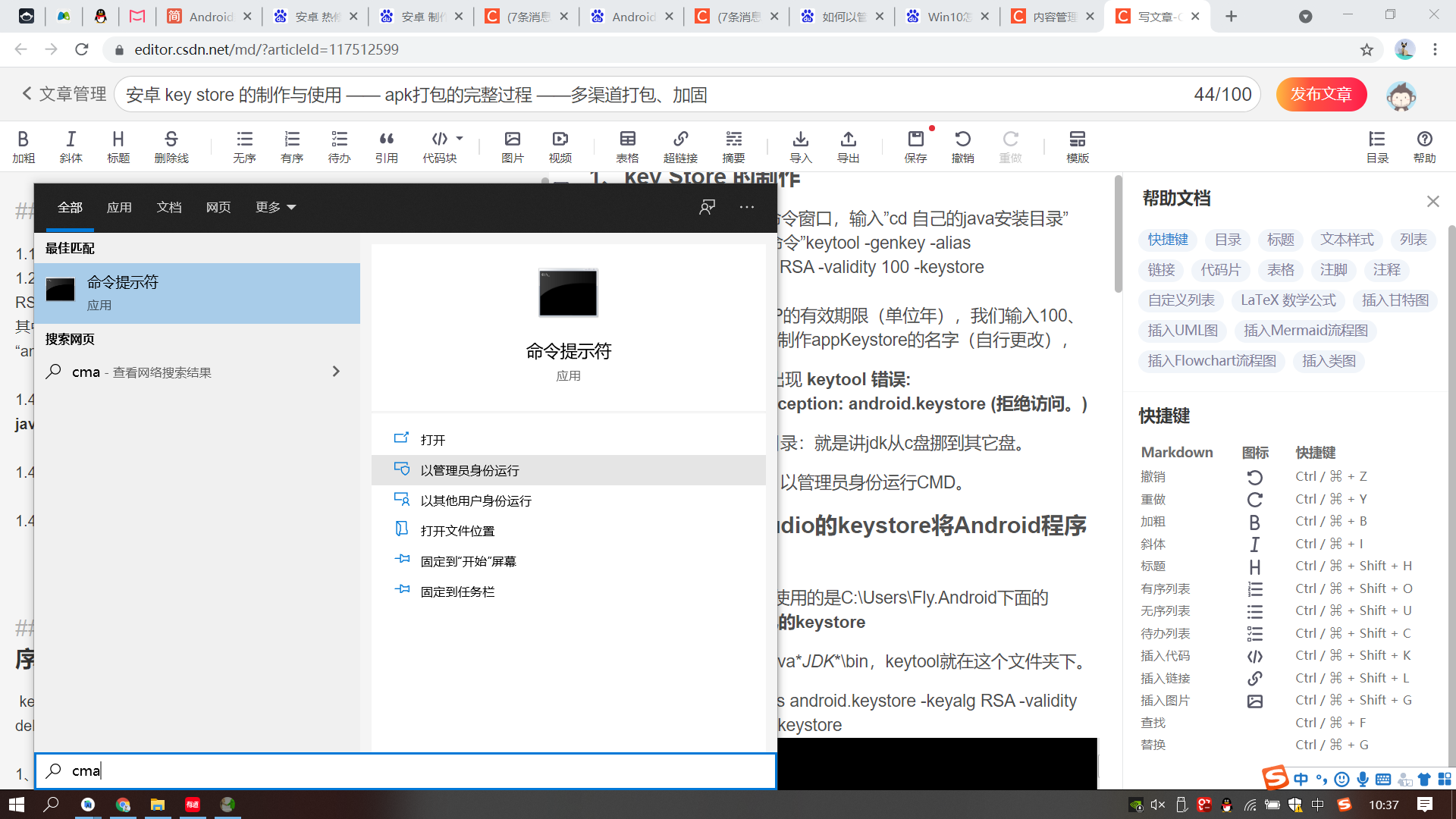Viewport: 1456px width, 819px height.
Task: Insert a table with the 表格 icon
Action: [x=627, y=146]
